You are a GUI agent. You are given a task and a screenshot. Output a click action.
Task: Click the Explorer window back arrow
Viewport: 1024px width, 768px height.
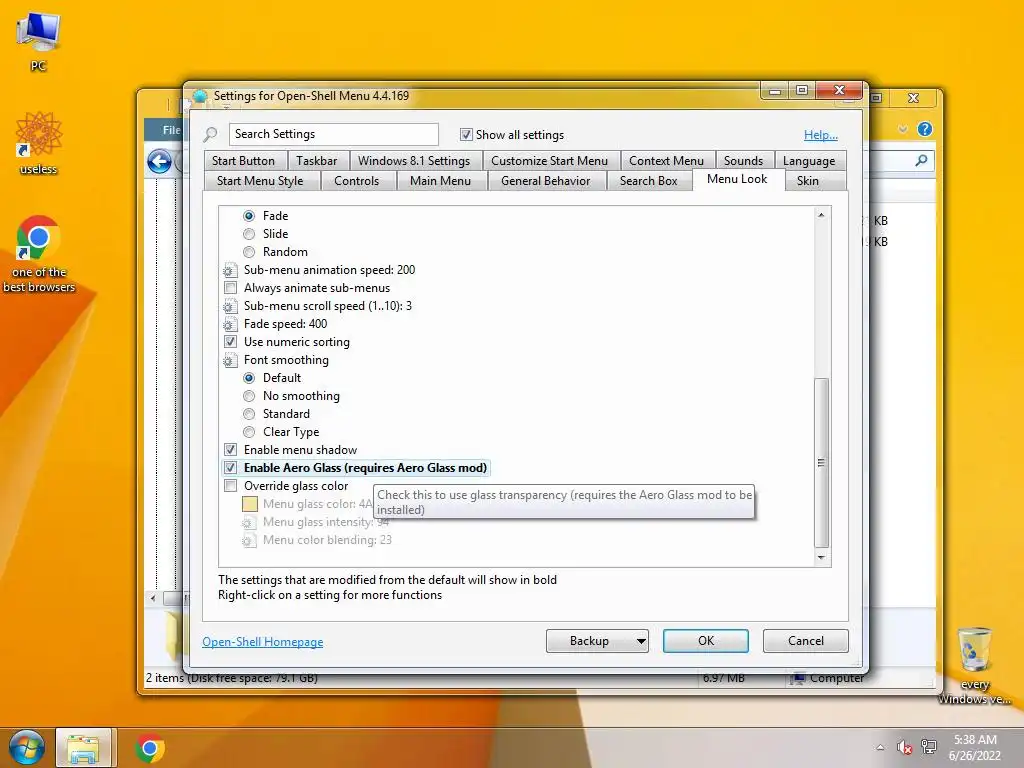coord(159,161)
